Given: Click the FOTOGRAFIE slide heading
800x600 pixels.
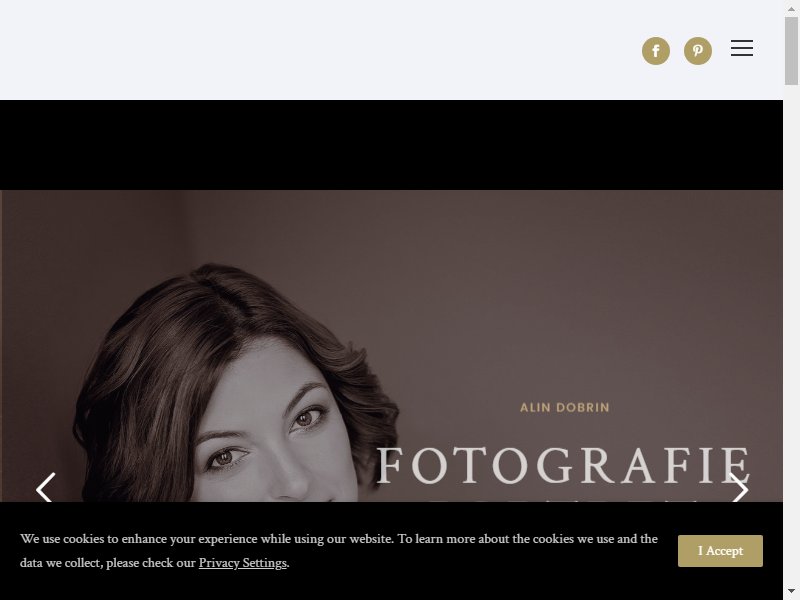Looking at the screenshot, I should [563, 465].
